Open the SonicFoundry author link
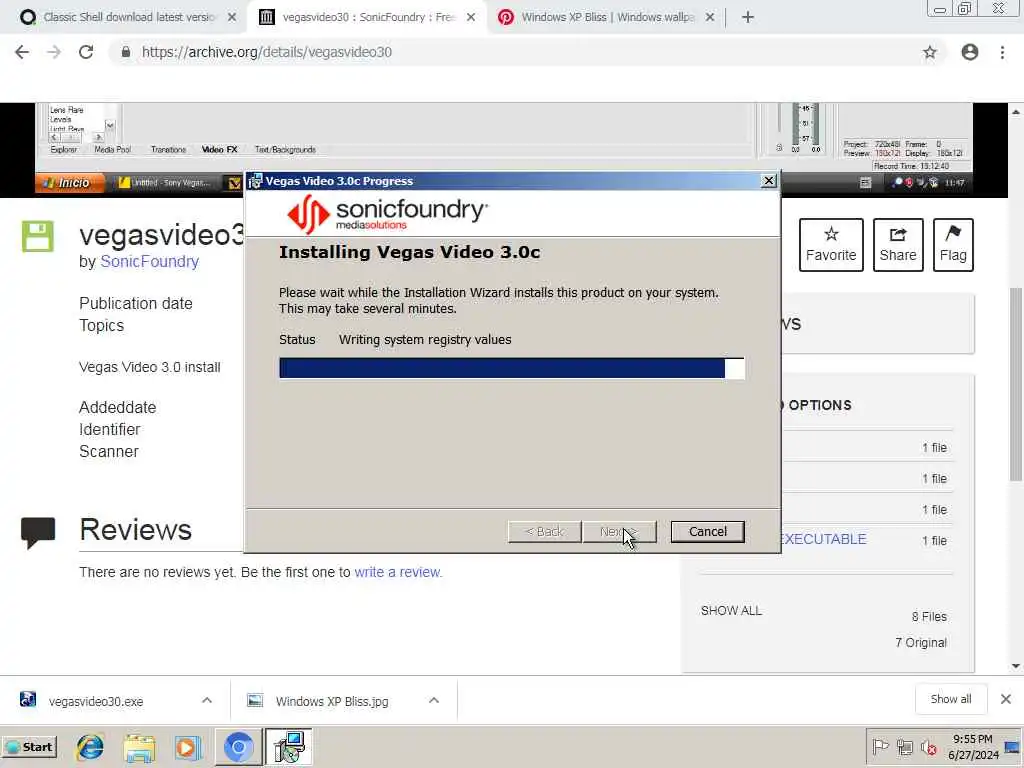Screen dimensions: 1024x768 point(149,261)
